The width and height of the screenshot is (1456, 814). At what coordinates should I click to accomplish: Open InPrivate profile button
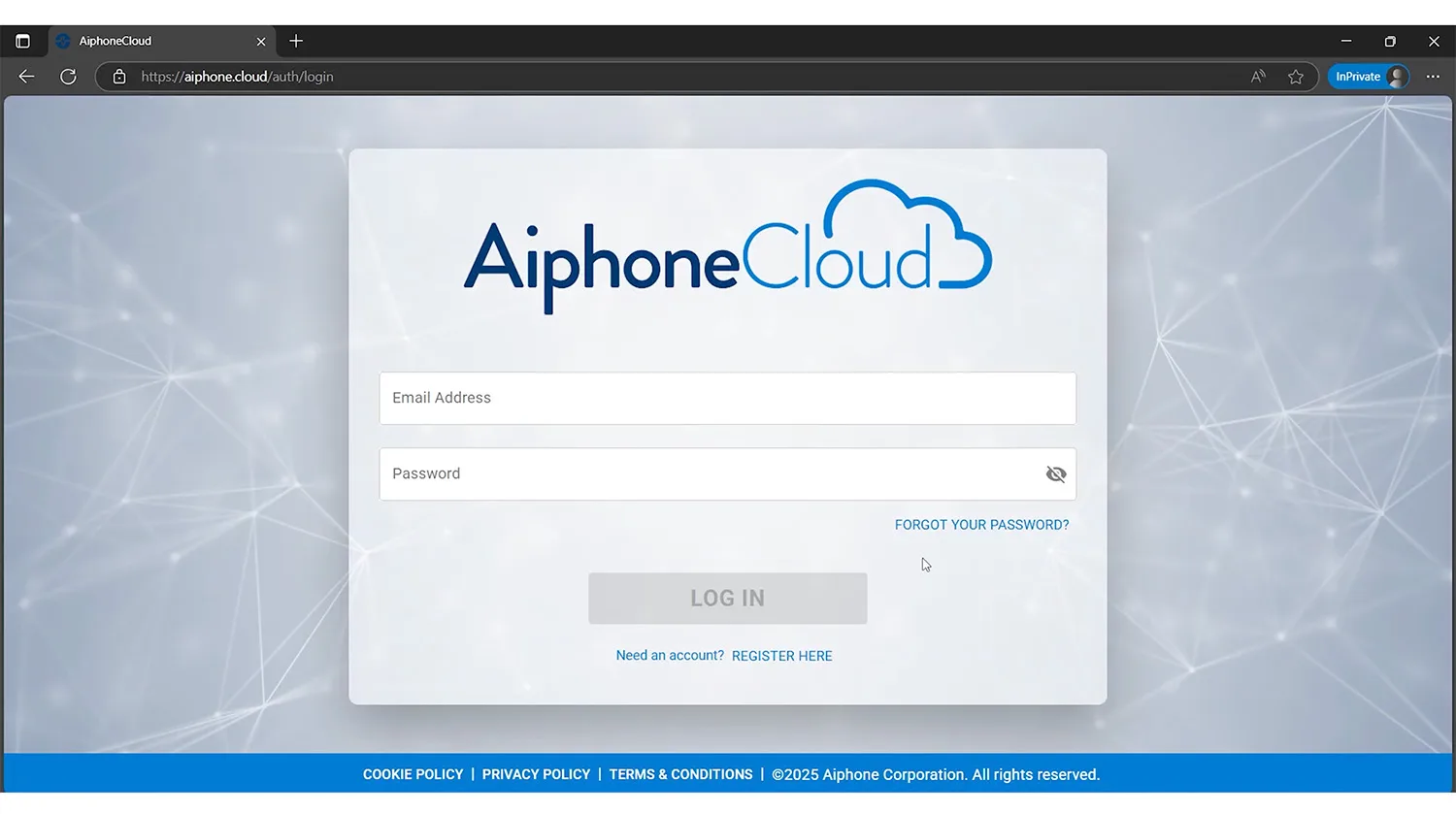pyautogui.click(x=1369, y=77)
